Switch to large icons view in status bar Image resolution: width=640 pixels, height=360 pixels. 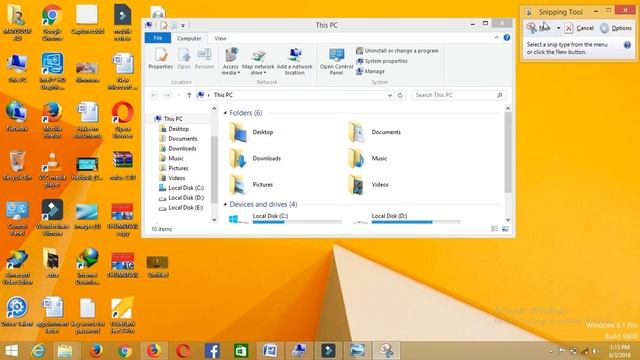click(x=505, y=229)
